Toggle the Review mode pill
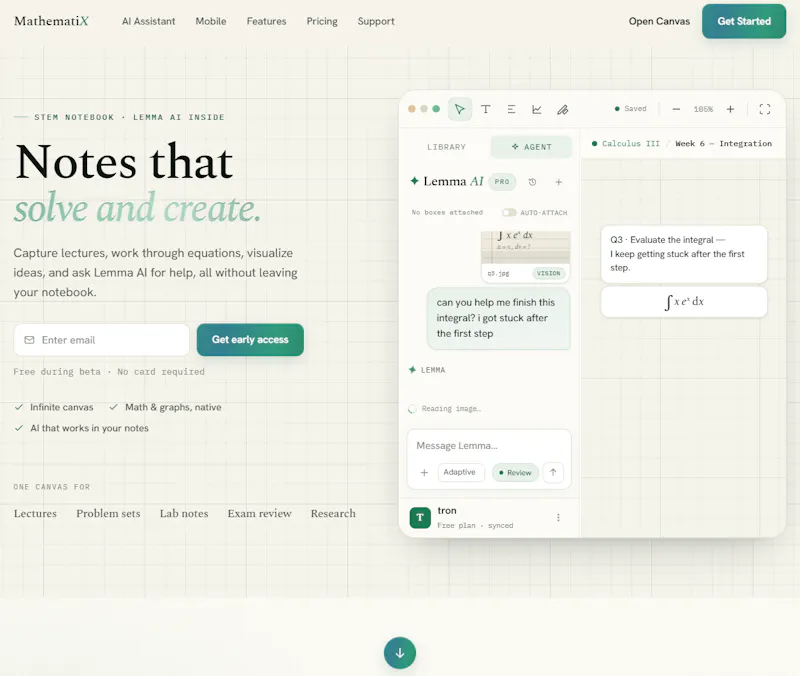Viewport: 800px width, 676px height. pos(515,472)
